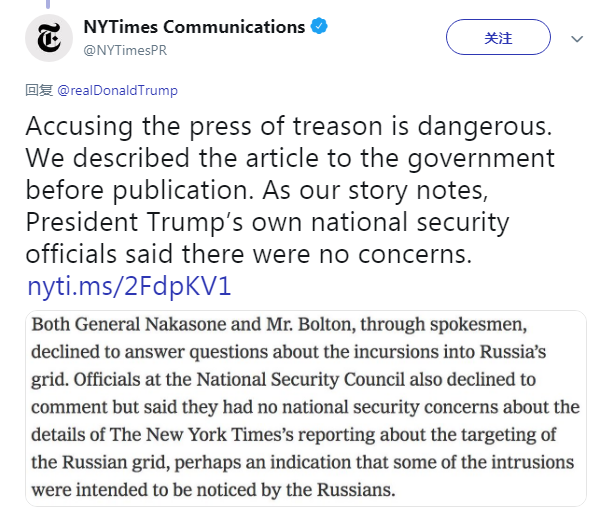Click the NYTimes Communications display name
Screen dimensions: 614x511
click(x=194, y=27)
